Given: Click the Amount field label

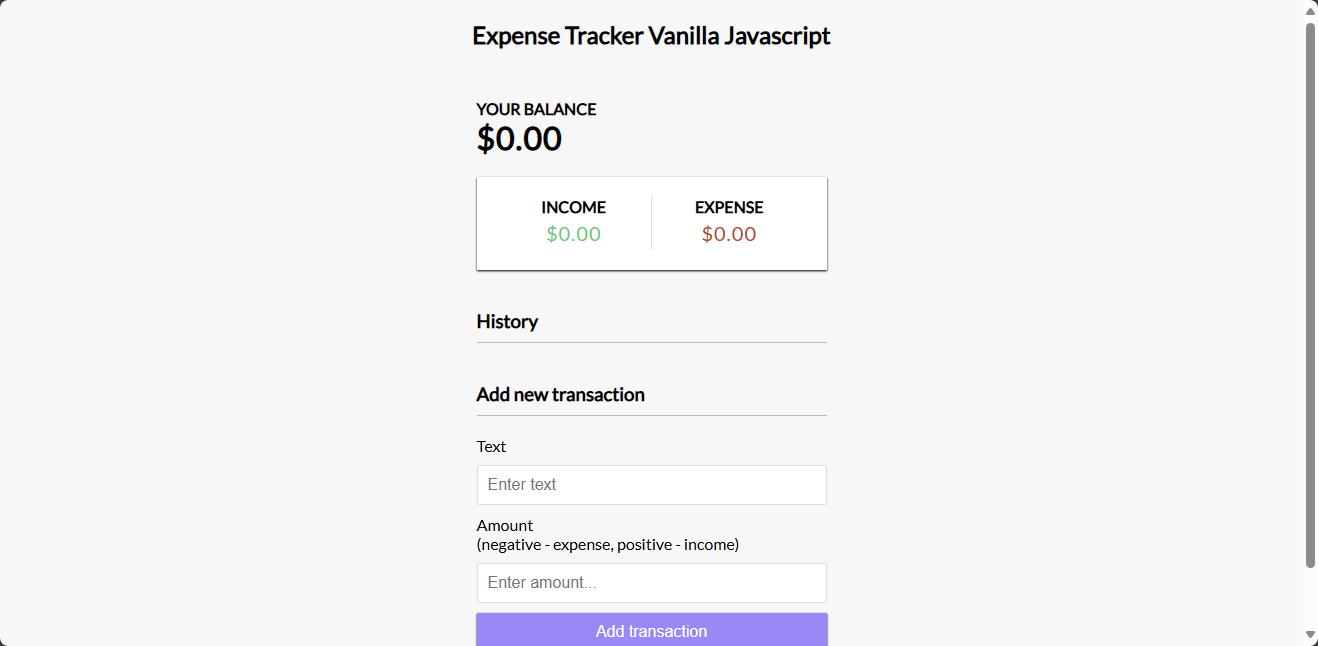Looking at the screenshot, I should point(505,525).
